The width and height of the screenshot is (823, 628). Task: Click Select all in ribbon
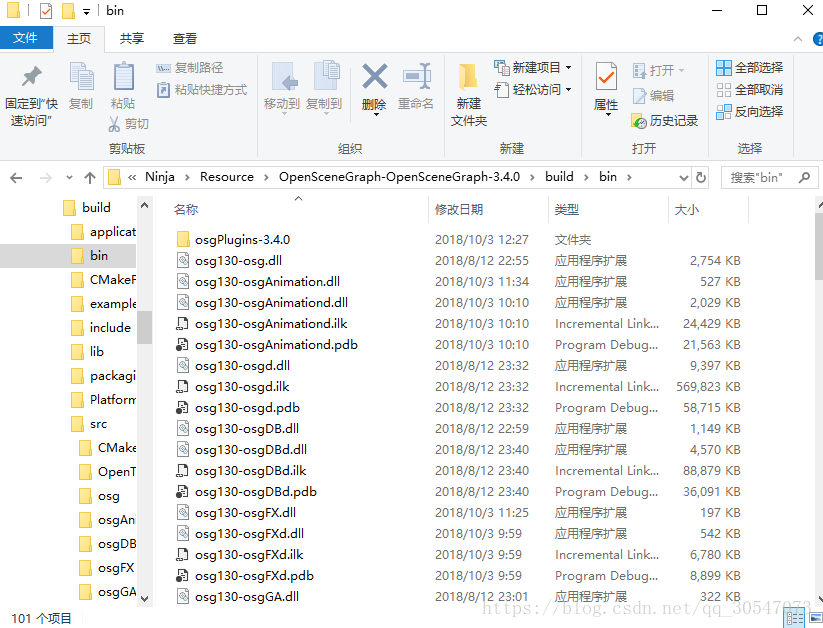[x=750, y=67]
